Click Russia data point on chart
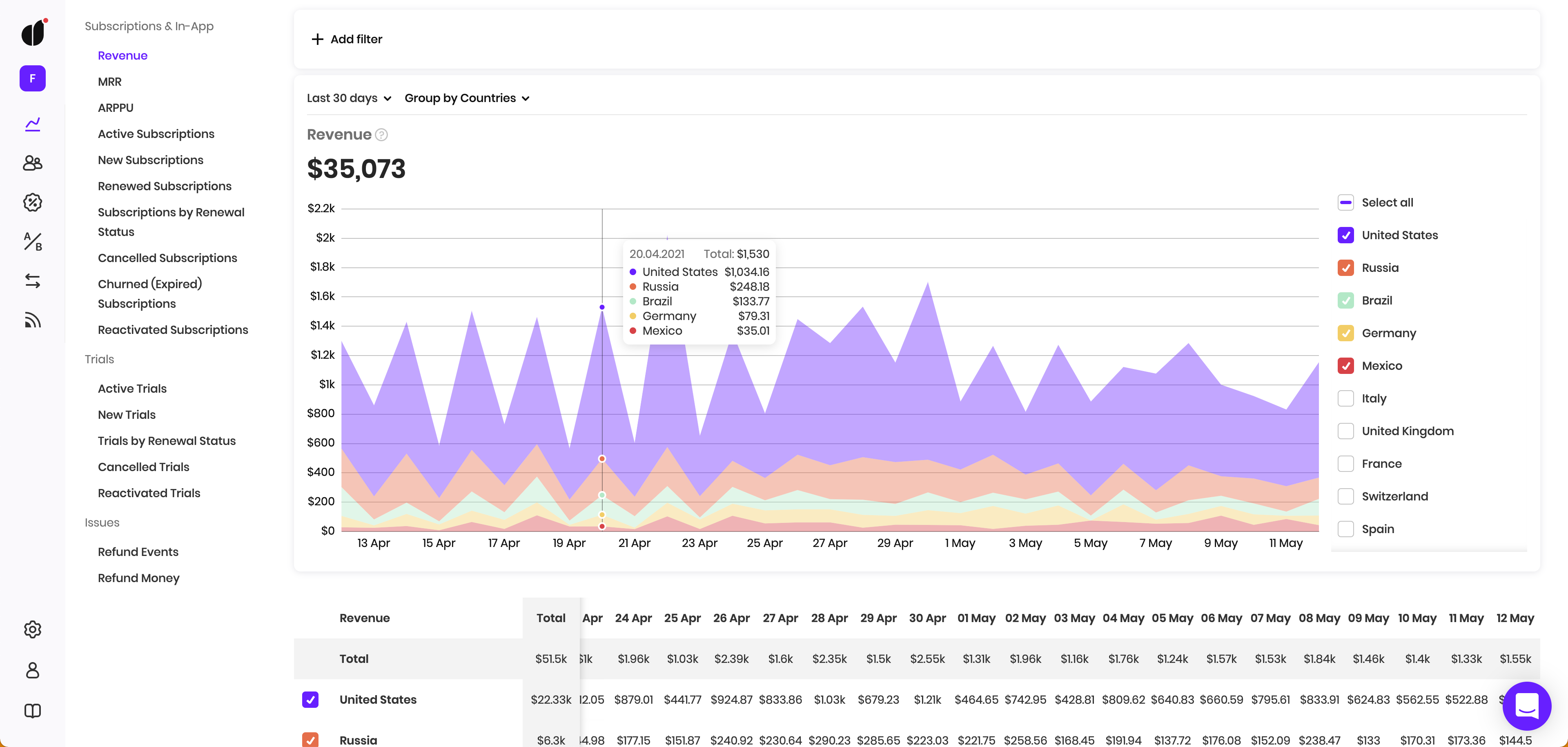The height and width of the screenshot is (747, 1568). click(602, 459)
